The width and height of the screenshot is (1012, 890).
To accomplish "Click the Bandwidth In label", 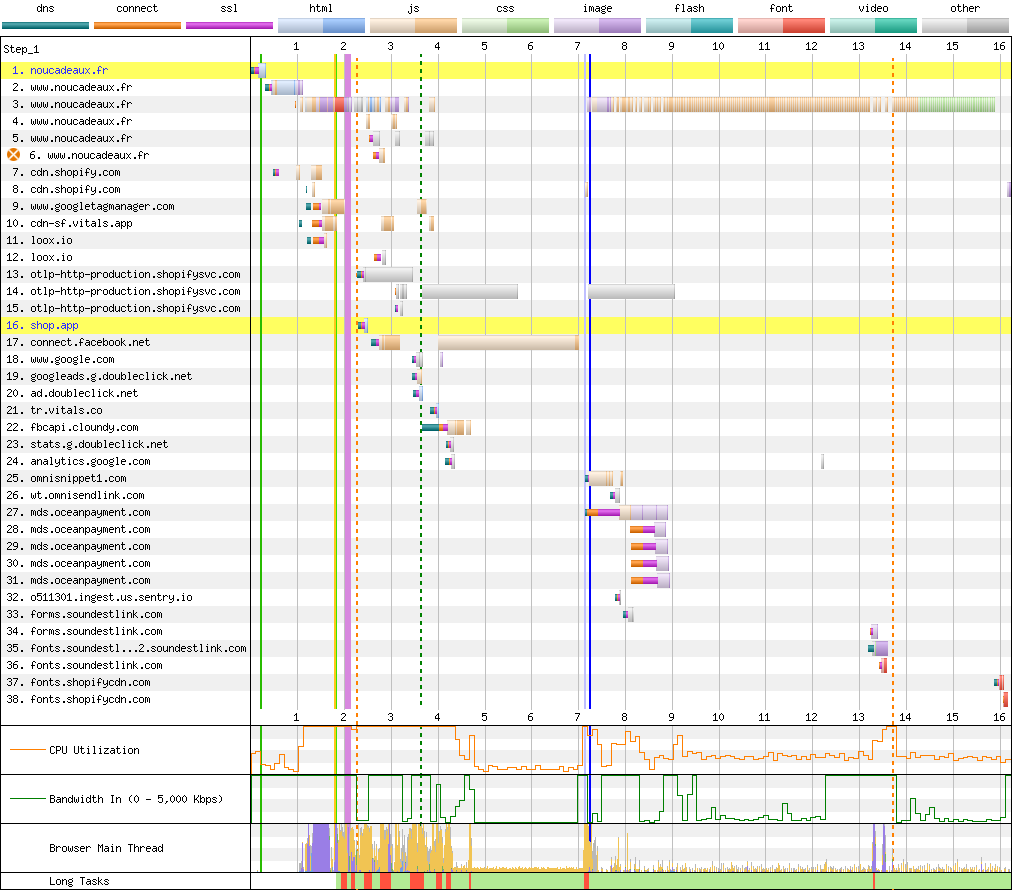I will [x=136, y=799].
